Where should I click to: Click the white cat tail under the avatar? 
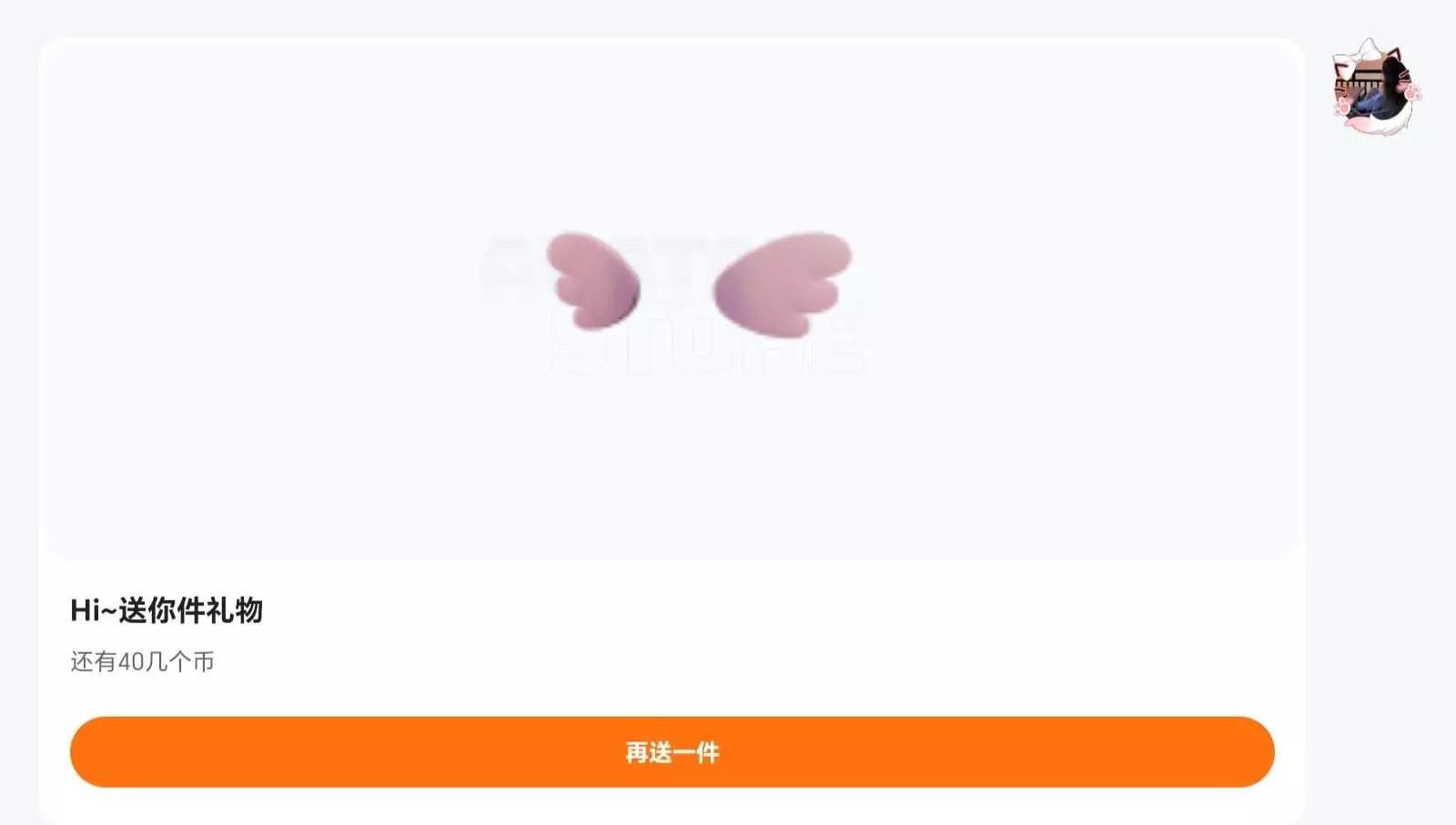coord(1379,127)
